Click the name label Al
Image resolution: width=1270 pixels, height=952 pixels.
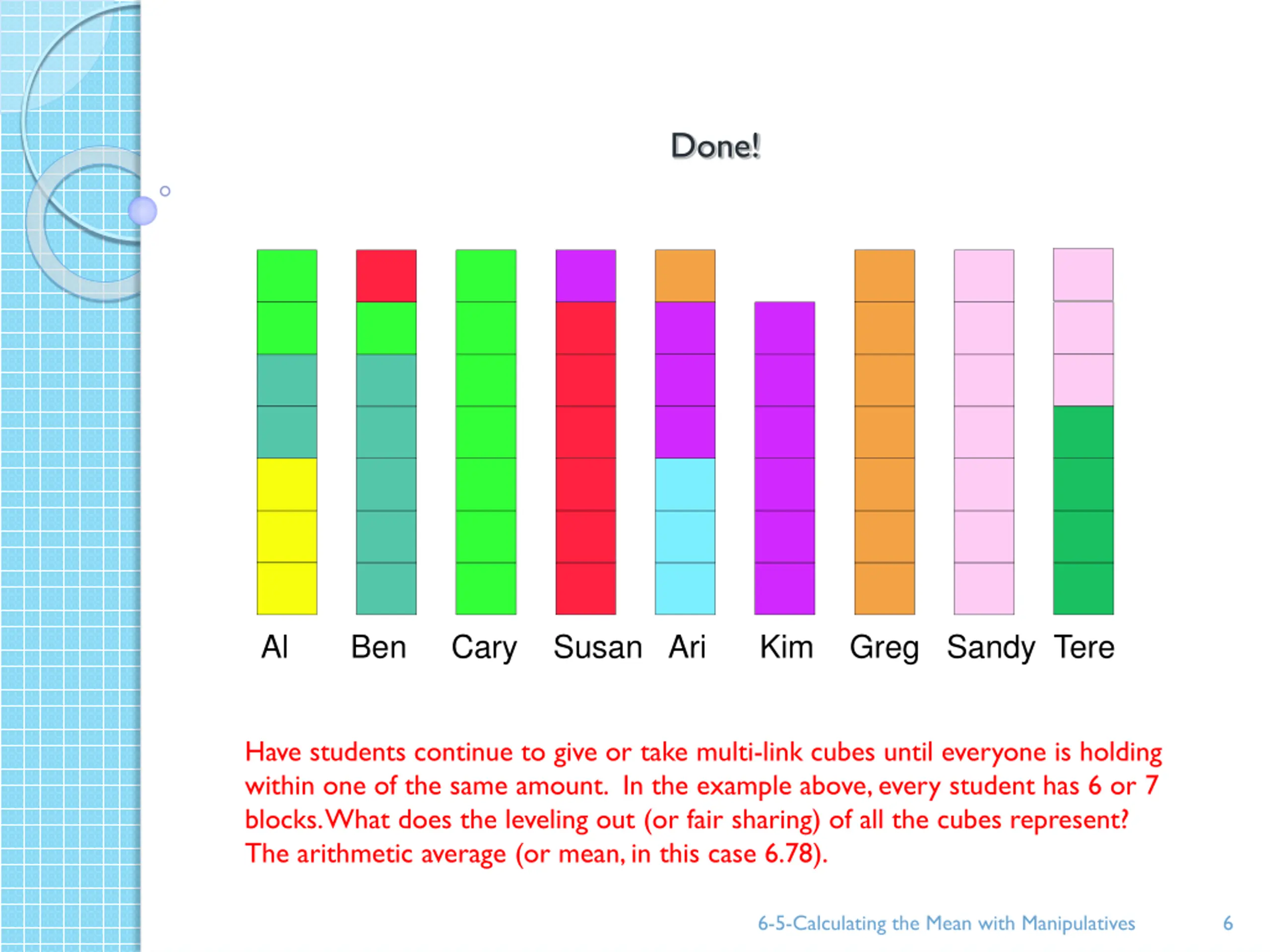(274, 647)
